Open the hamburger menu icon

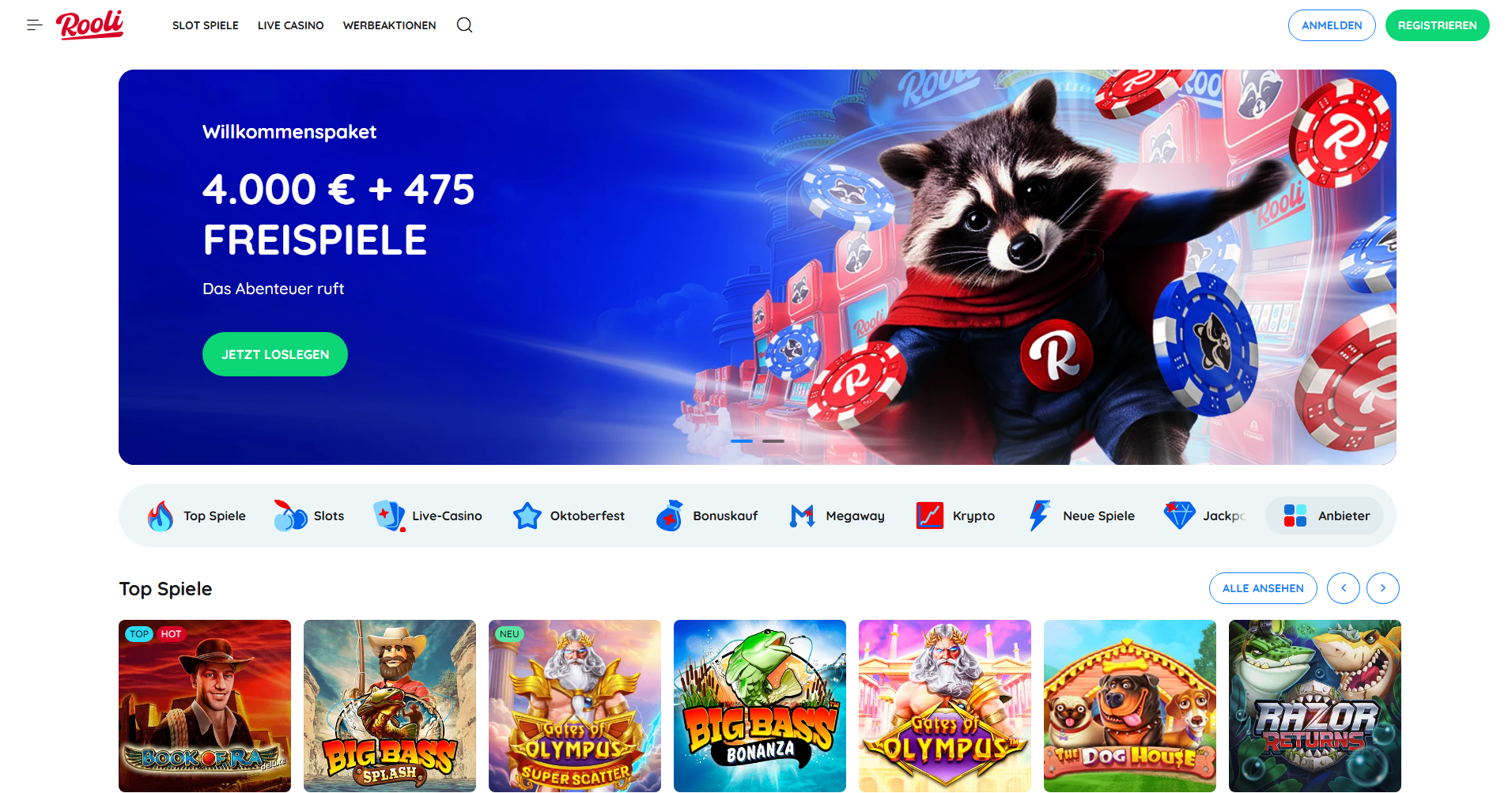[x=34, y=25]
